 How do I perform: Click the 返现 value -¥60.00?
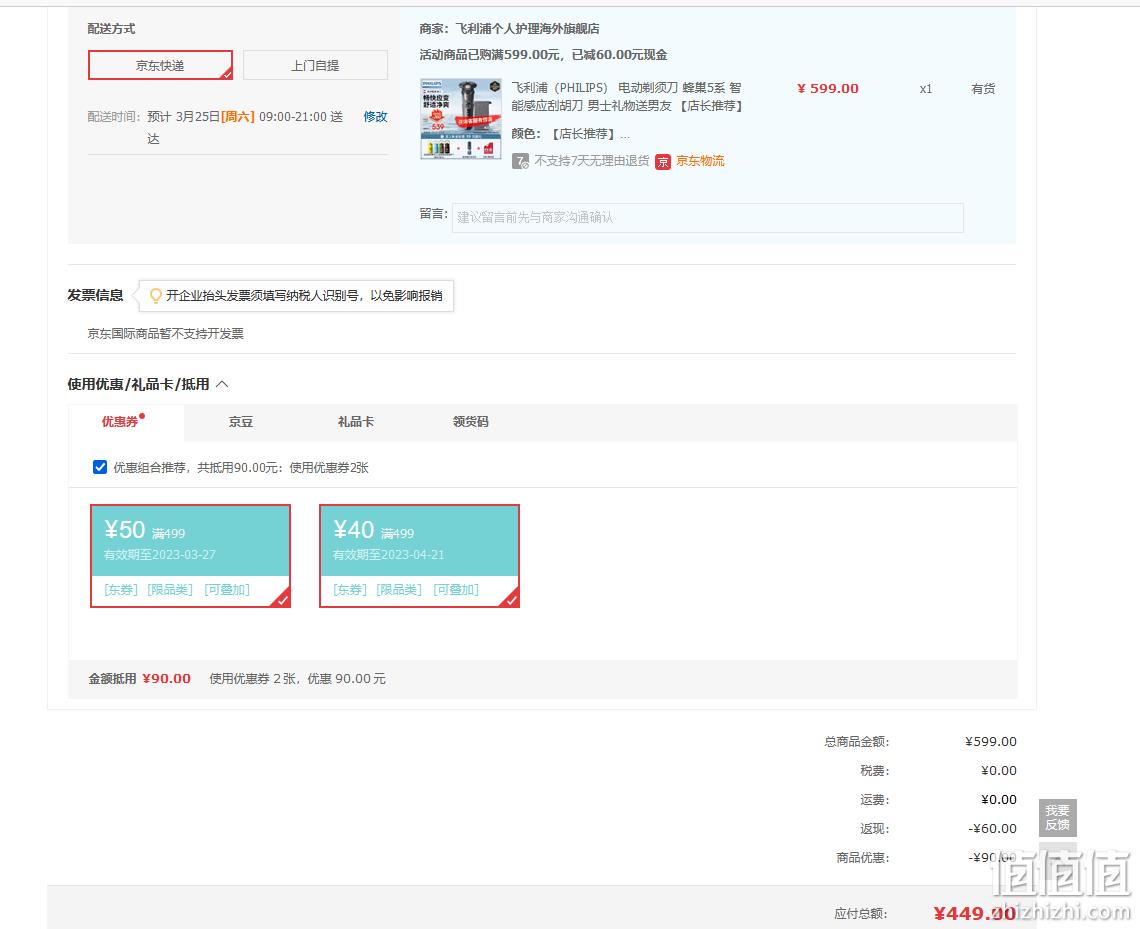pos(992,829)
